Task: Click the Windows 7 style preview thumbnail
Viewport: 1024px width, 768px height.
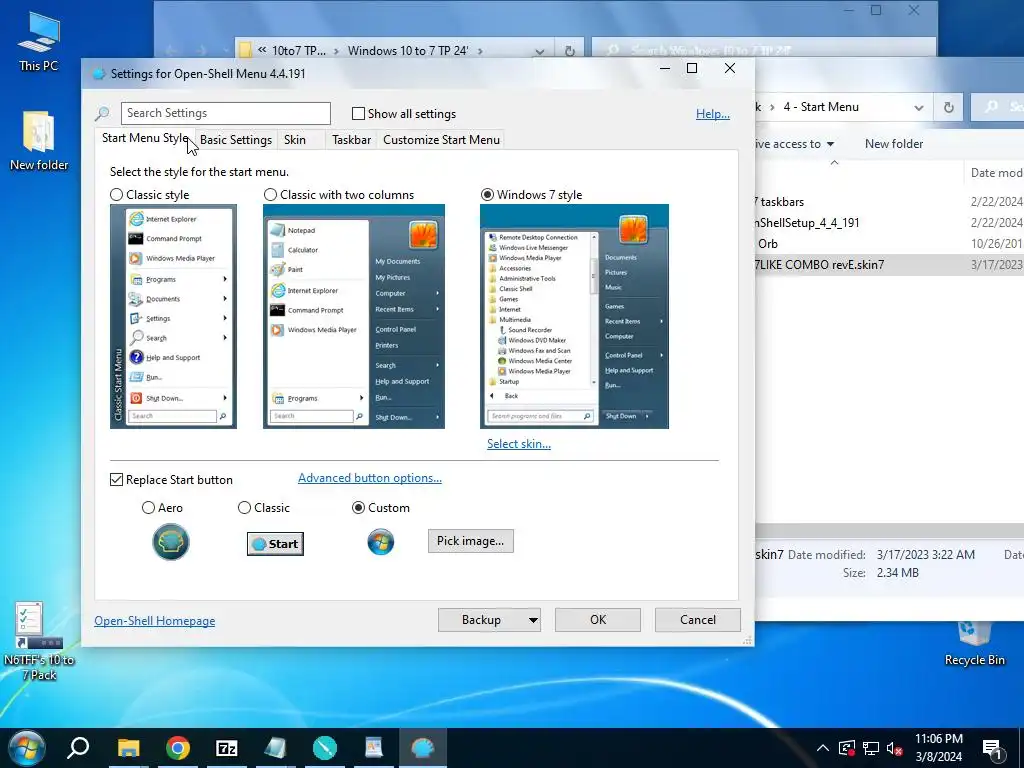Action: point(574,317)
